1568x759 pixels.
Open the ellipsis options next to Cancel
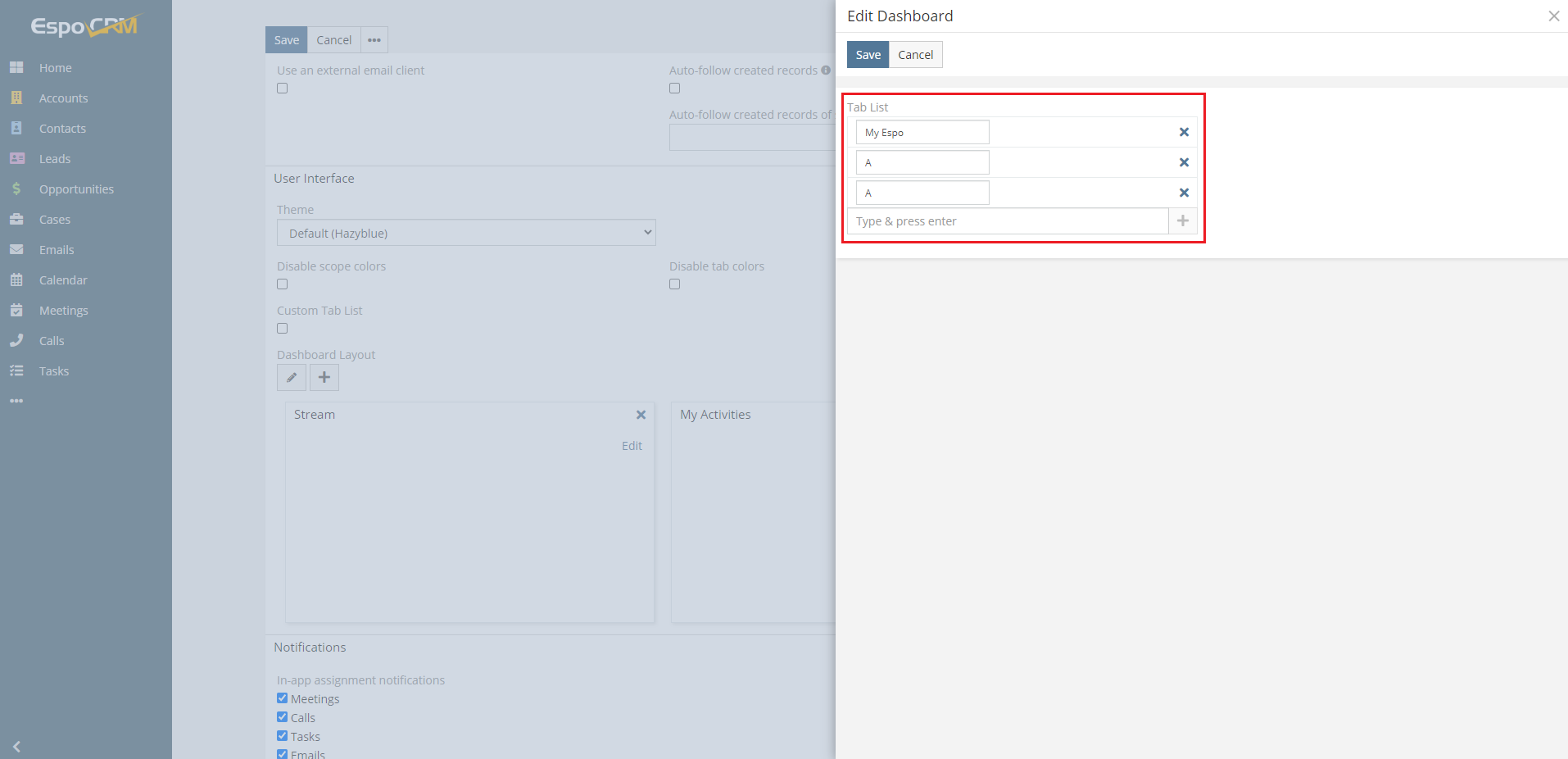point(374,39)
